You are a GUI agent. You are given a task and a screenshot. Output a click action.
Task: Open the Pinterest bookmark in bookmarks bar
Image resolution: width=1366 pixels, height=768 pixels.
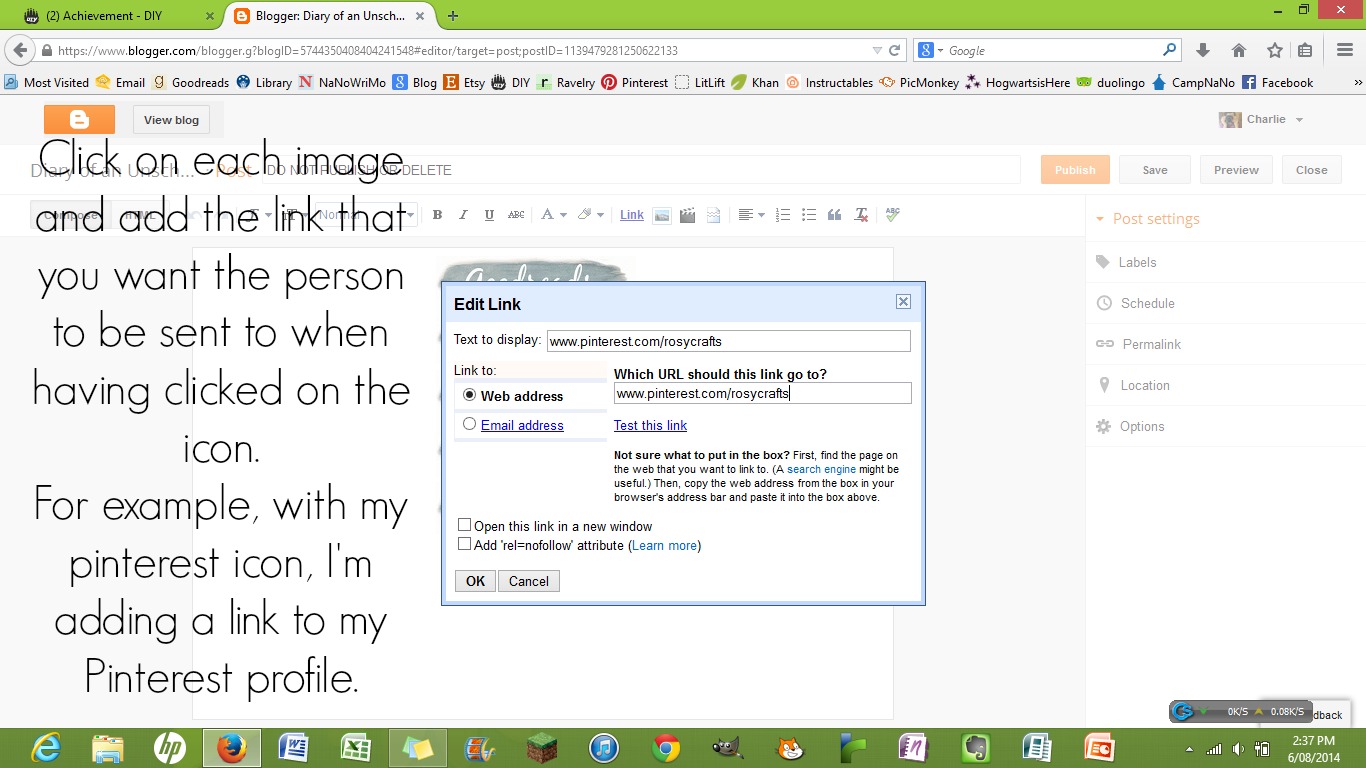tap(635, 83)
